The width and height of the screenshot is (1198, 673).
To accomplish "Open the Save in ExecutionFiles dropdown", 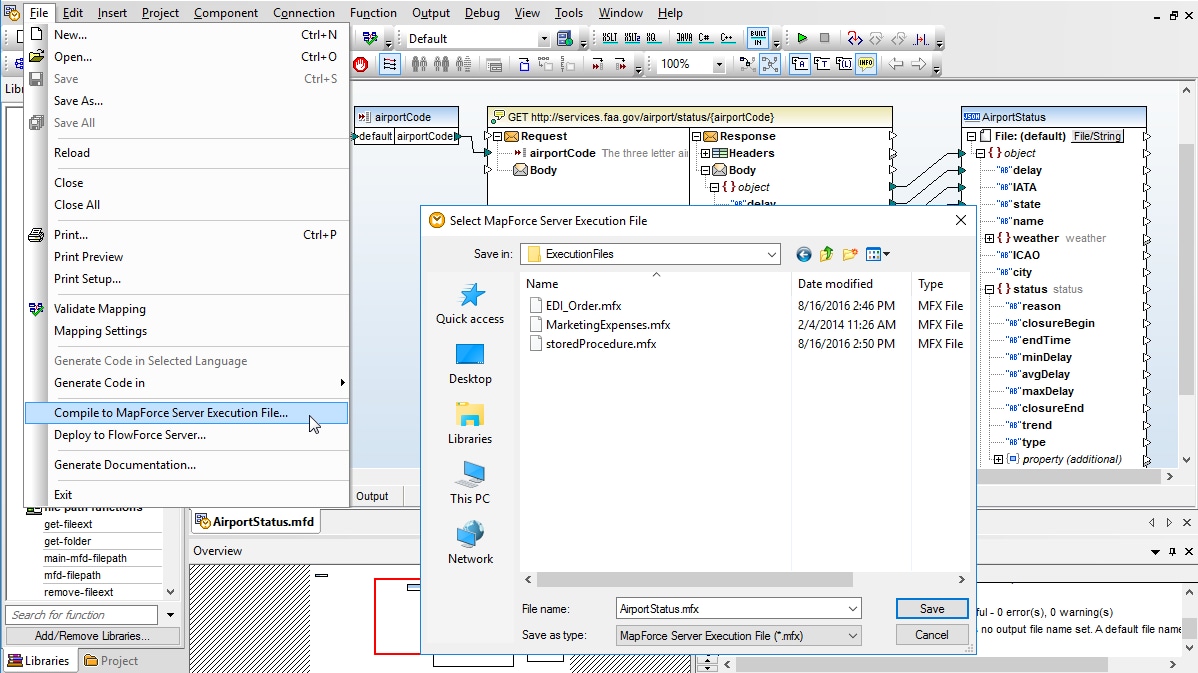I will 772,254.
